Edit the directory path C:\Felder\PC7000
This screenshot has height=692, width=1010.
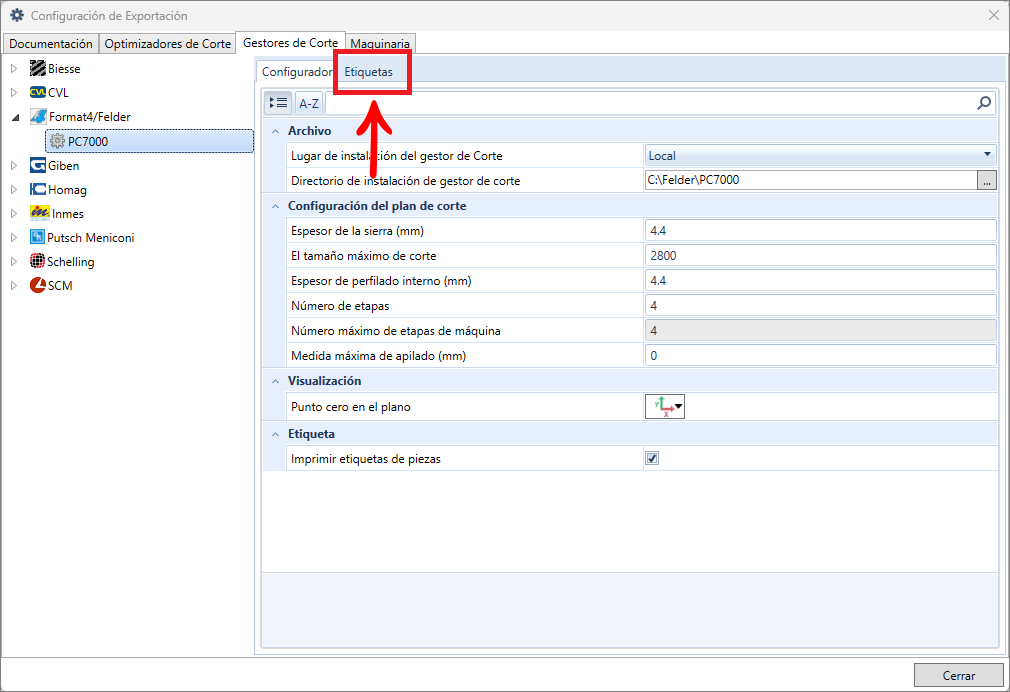coord(811,180)
